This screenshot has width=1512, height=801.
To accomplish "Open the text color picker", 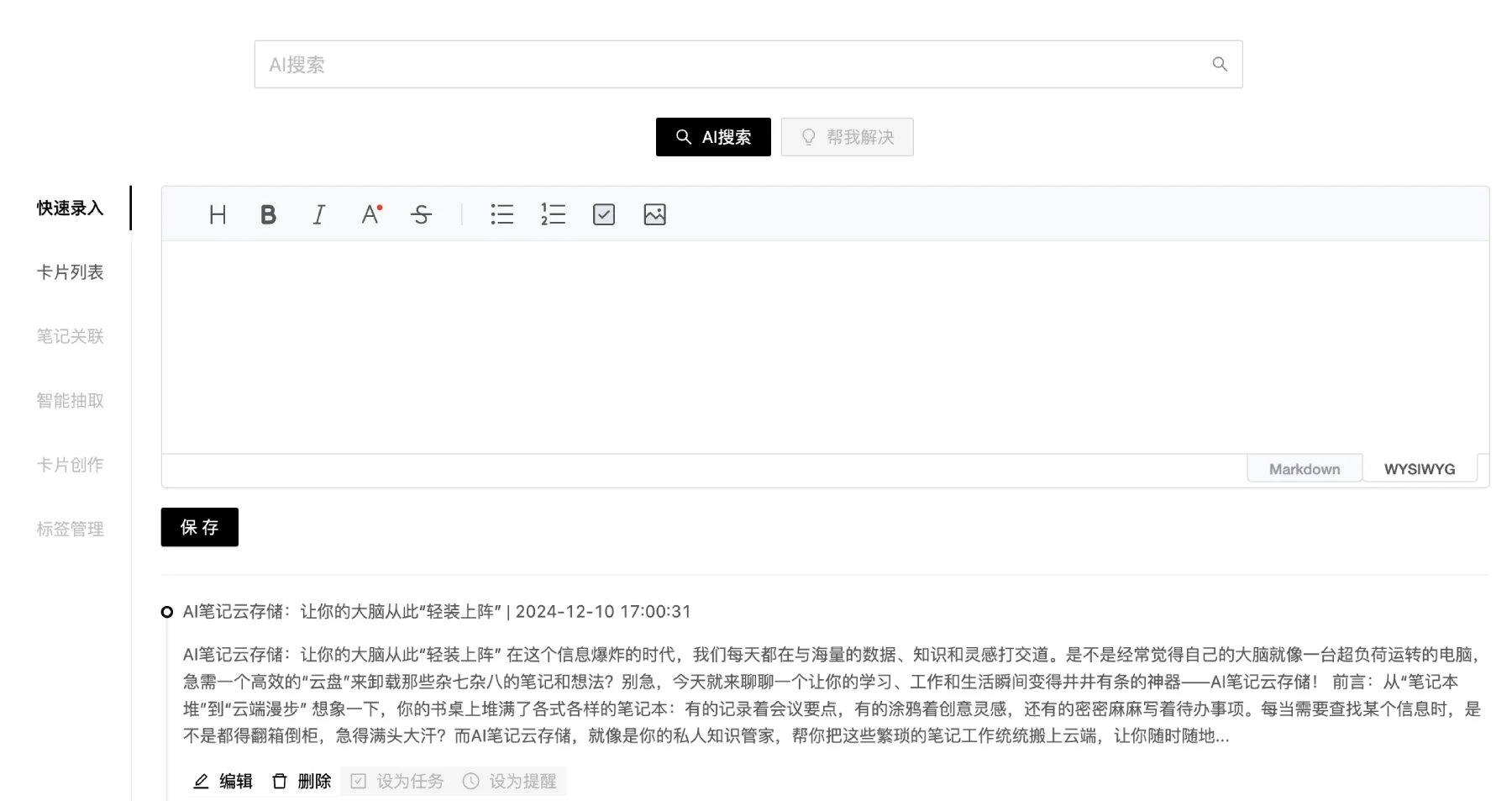I will [x=370, y=214].
